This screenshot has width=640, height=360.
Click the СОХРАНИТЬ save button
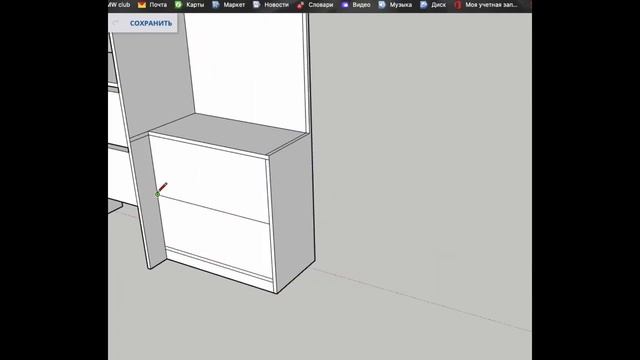point(151,23)
